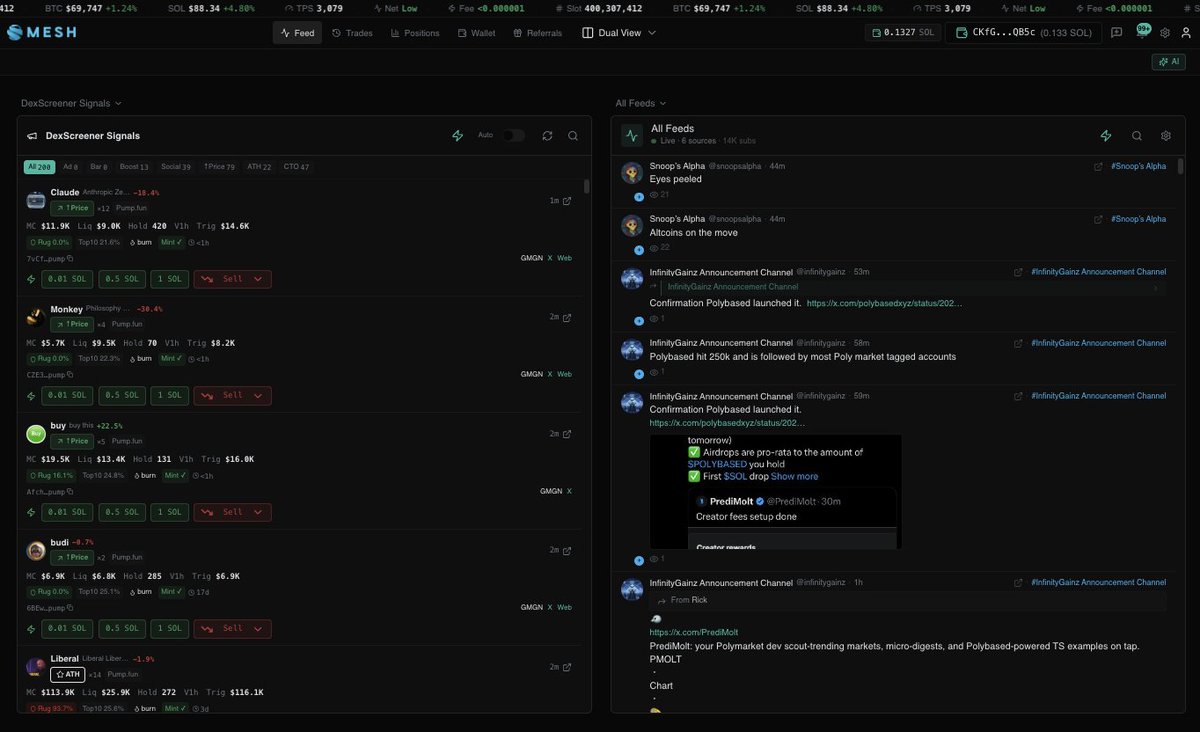Click the ATH badge on Liberal
The height and width of the screenshot is (732, 1200).
(x=68, y=674)
